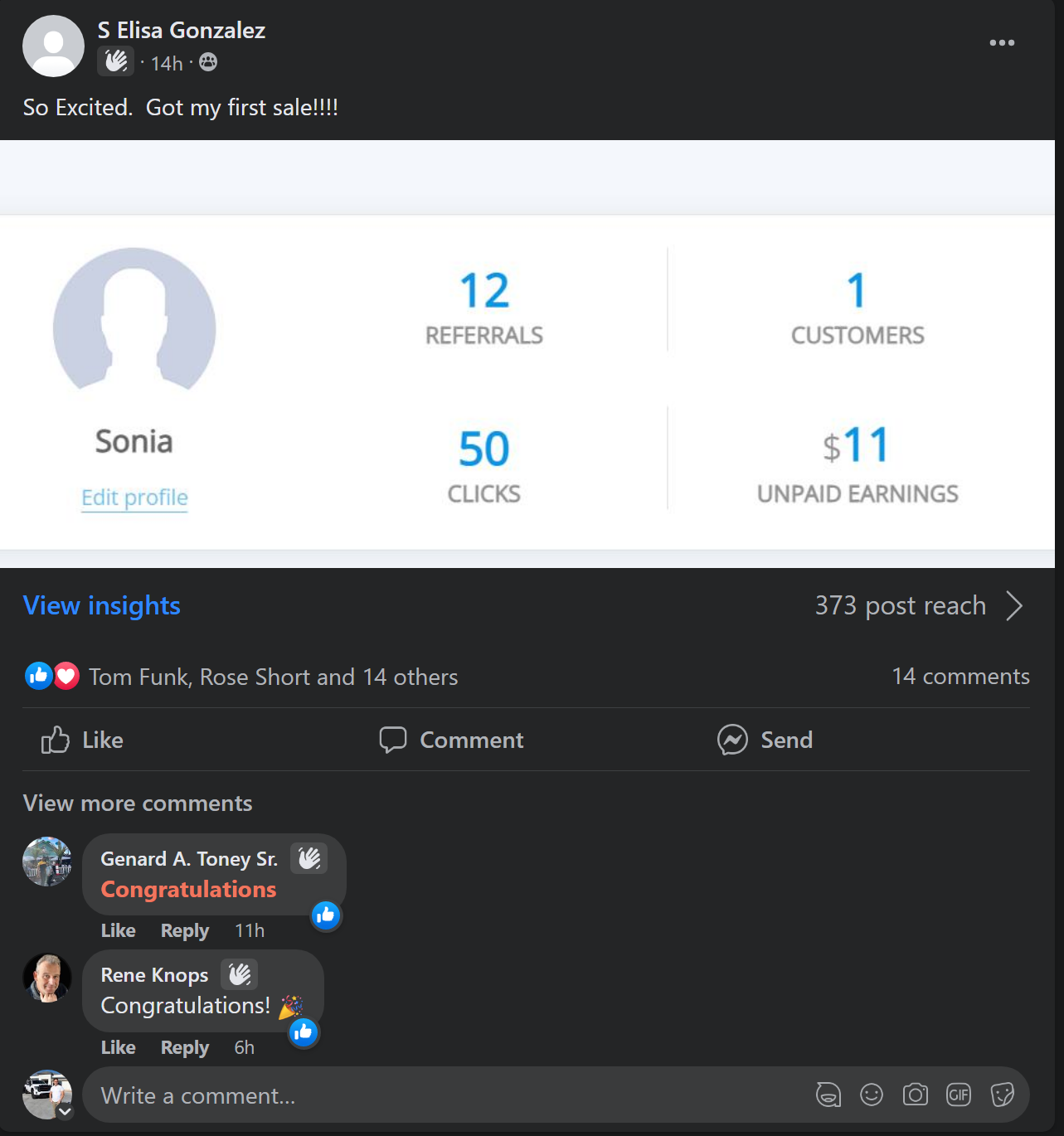Open the three-dots post options menu

point(1002,43)
